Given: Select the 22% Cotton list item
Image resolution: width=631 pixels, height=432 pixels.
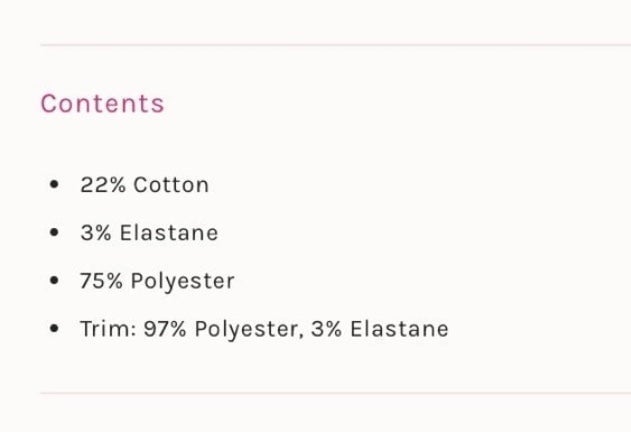Looking at the screenshot, I should click(144, 185).
